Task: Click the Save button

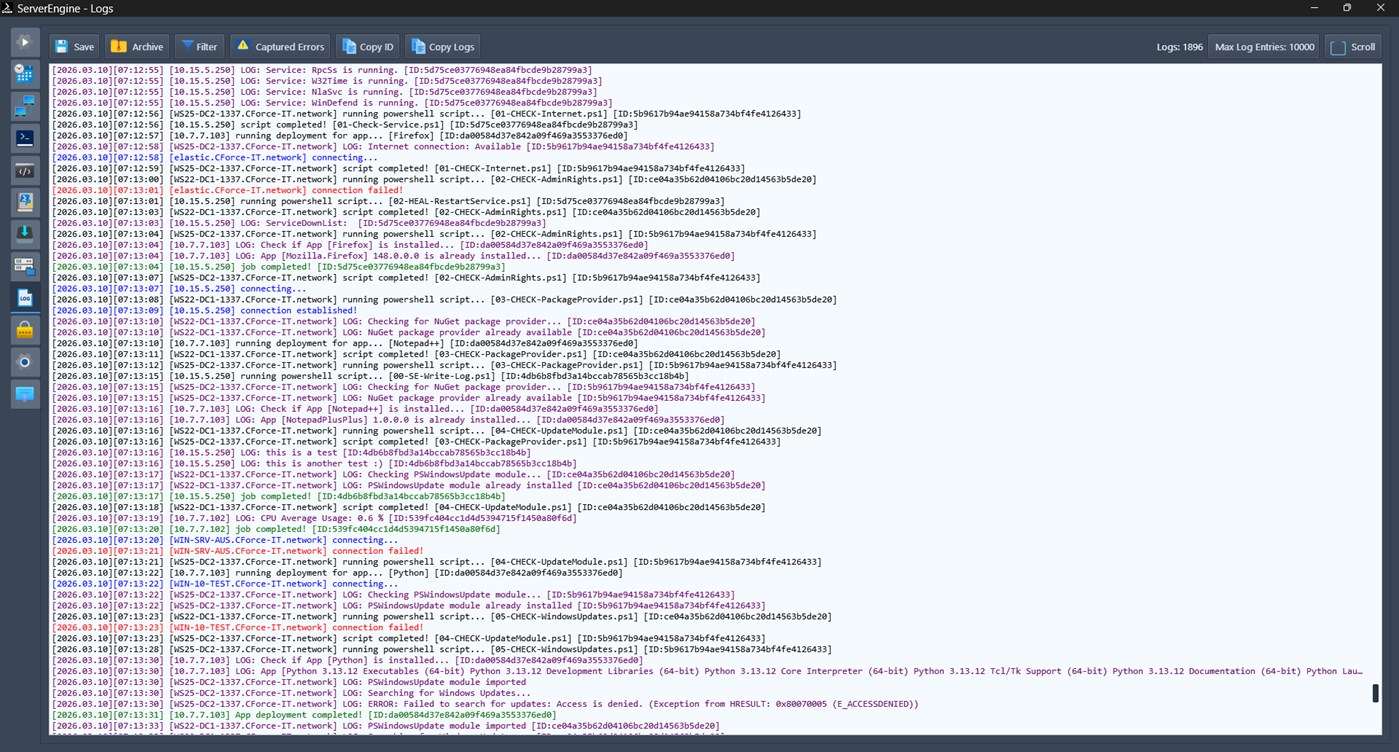Action: [75, 46]
